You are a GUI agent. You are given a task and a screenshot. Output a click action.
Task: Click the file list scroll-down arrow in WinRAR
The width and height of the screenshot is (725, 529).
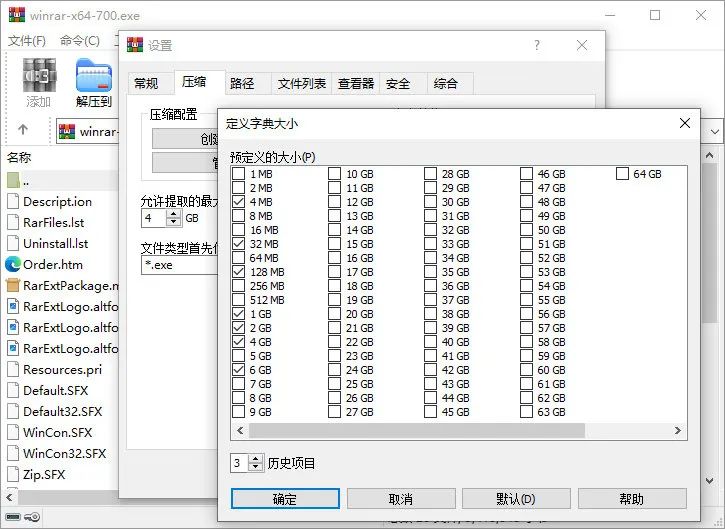pos(710,481)
